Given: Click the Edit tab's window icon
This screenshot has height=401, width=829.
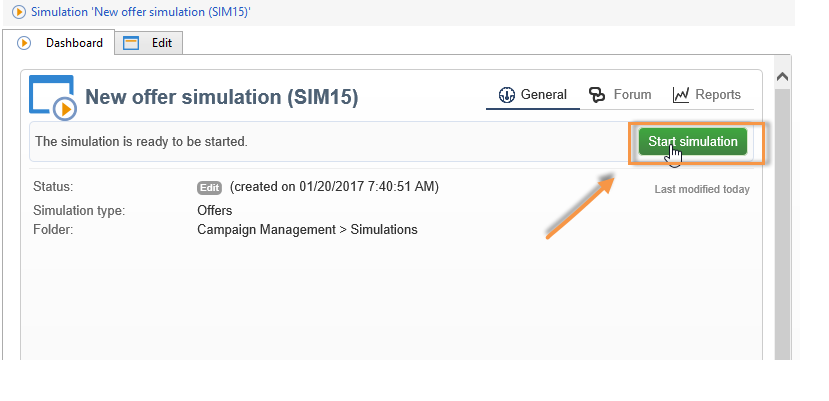Looking at the screenshot, I should click(131, 44).
